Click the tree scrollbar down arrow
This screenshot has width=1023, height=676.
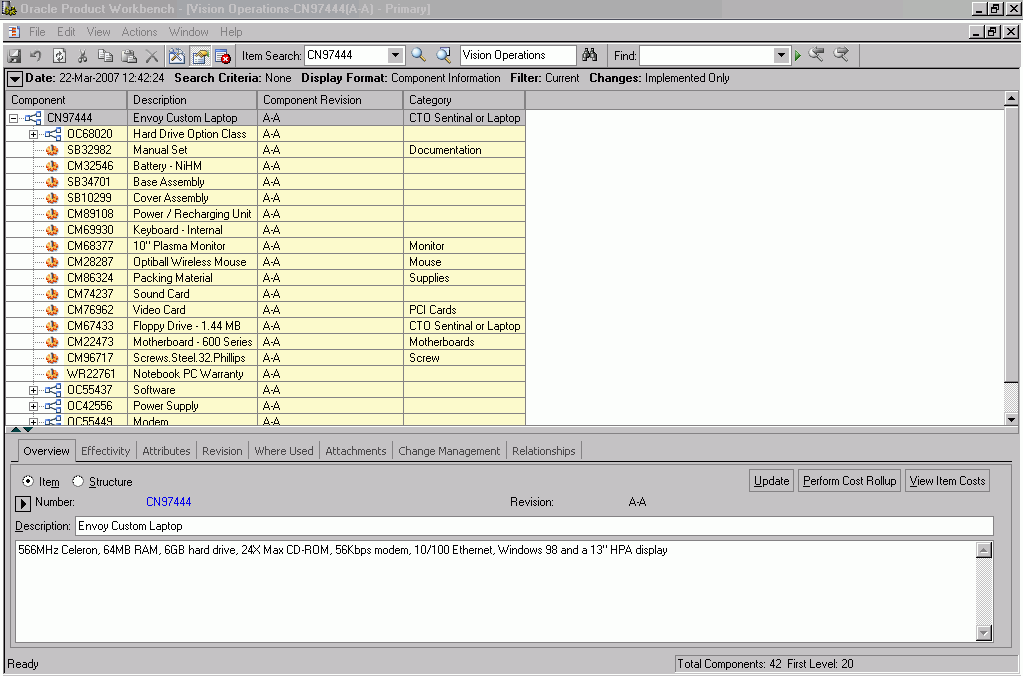[1011, 420]
